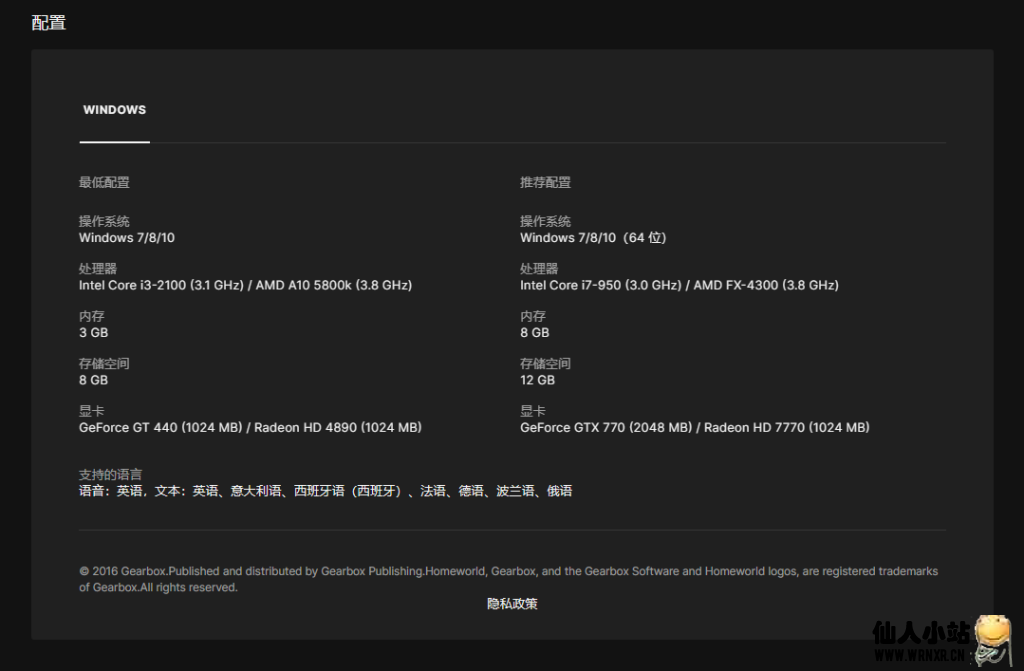Click the 仙人小站 watermark text
The height and width of the screenshot is (671, 1024).
click(x=920, y=634)
